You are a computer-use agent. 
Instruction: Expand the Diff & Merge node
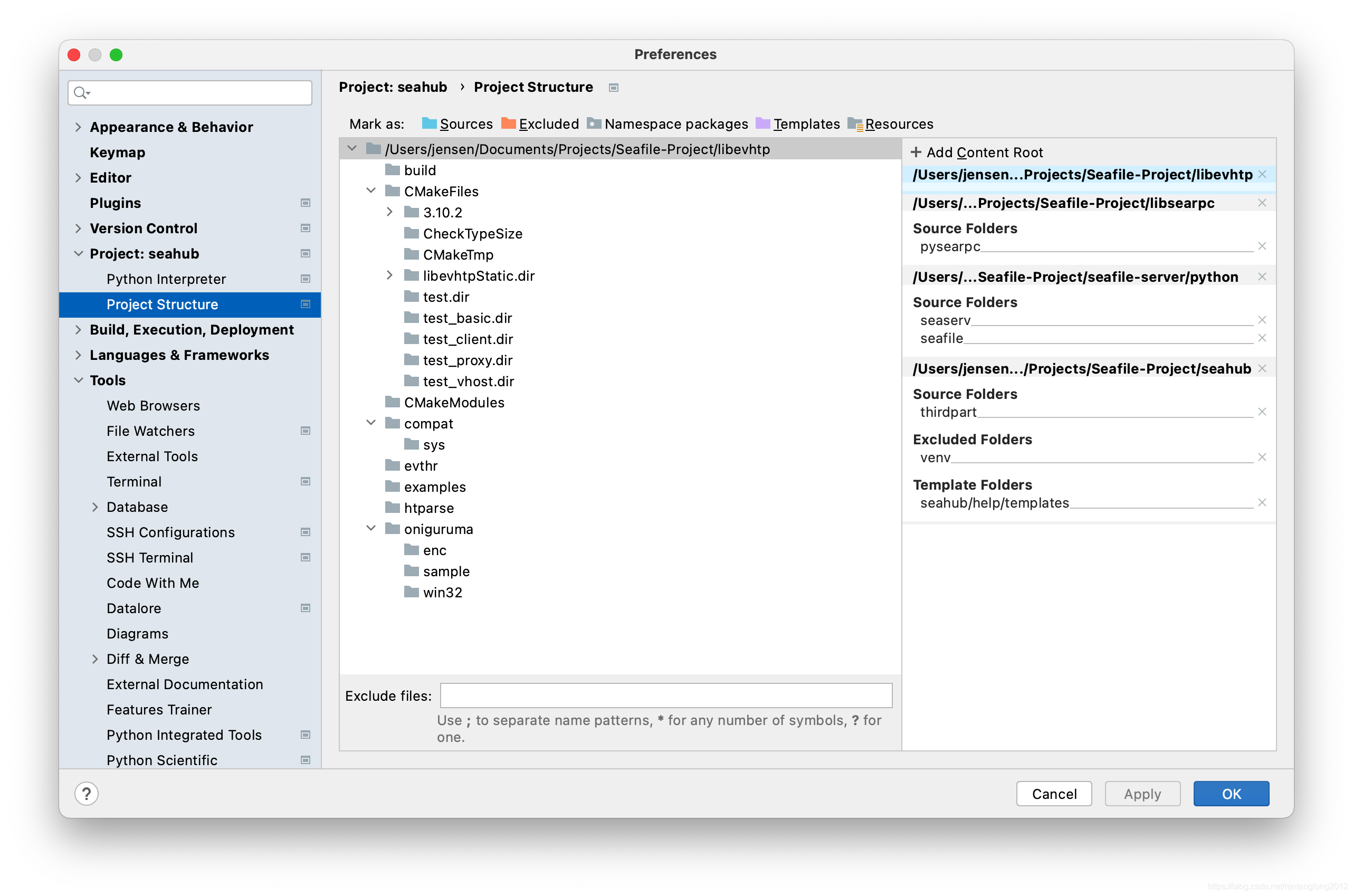tap(95, 659)
